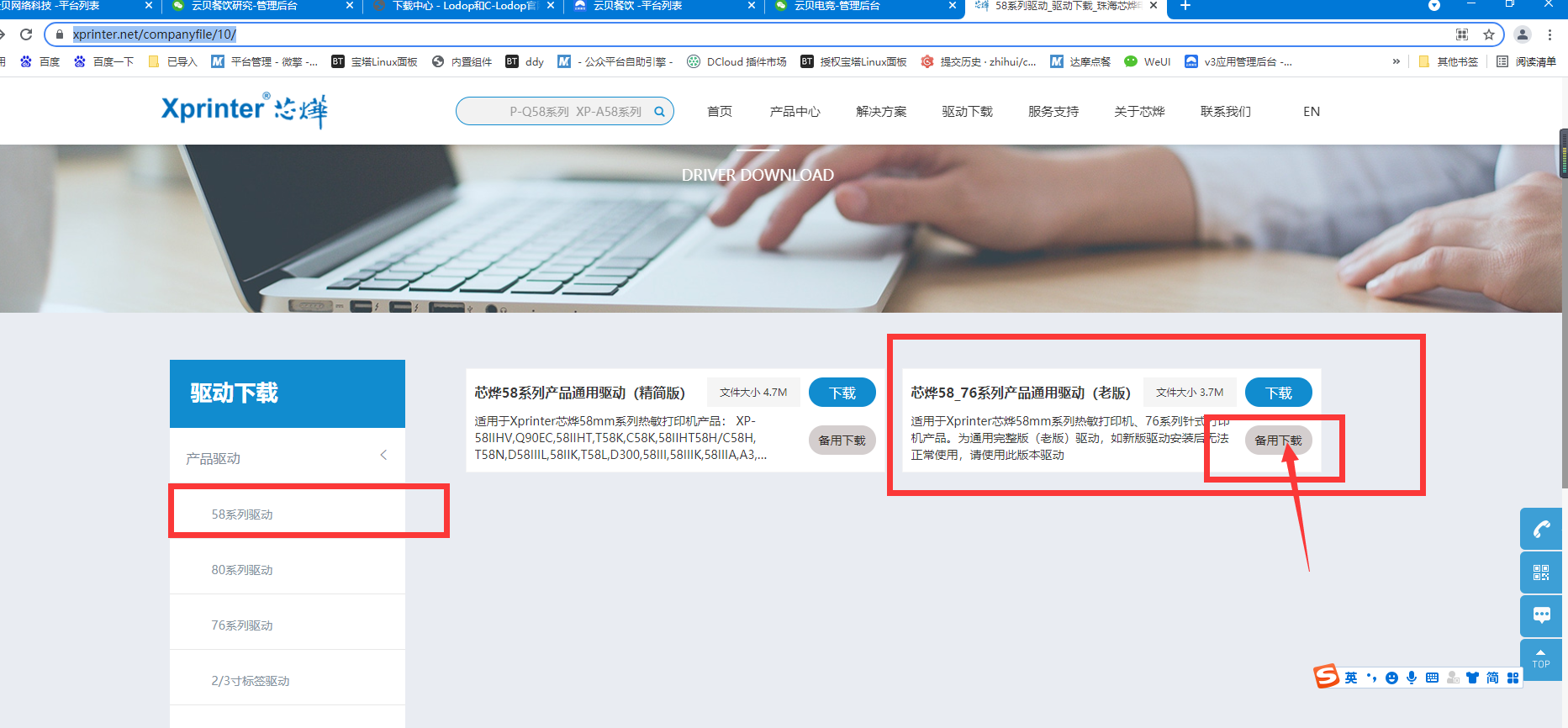Click the Sogou soft keyboard icon

(x=1432, y=678)
